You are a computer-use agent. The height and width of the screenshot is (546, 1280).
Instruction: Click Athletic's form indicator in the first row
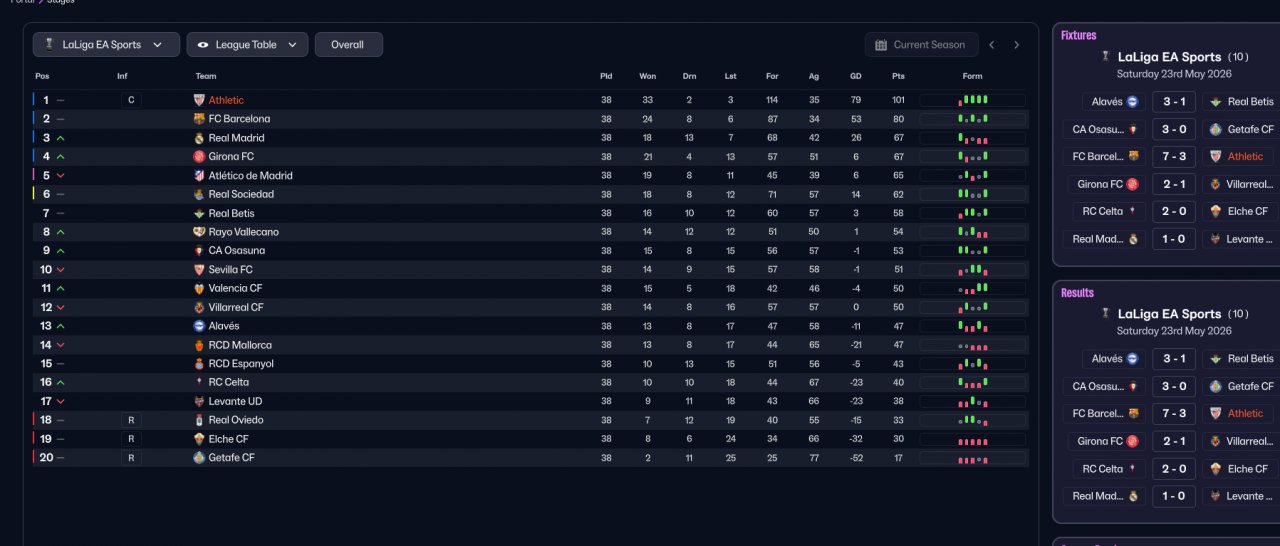click(x=972, y=100)
